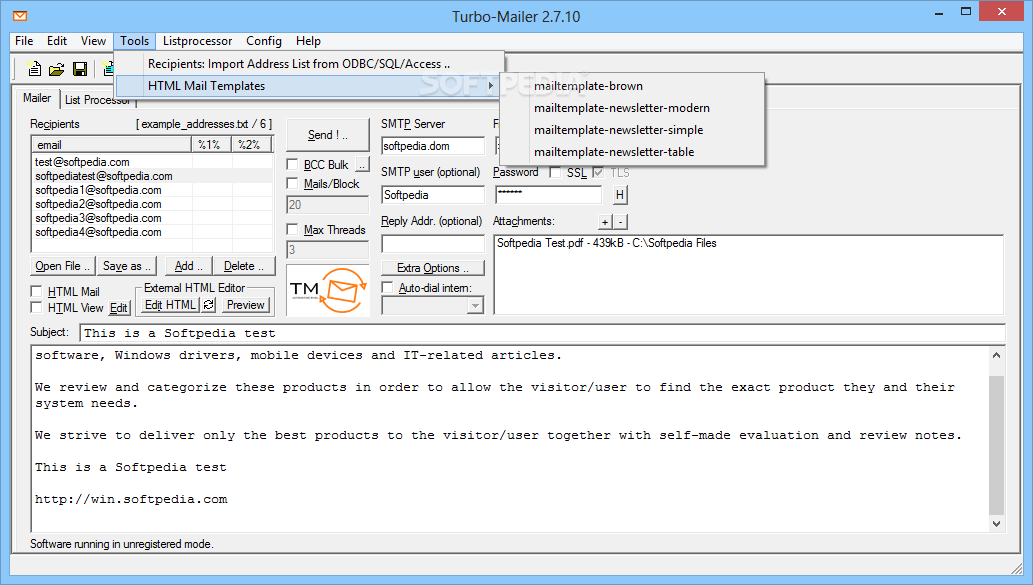Viewport: 1033px width, 585px height.
Task: Open the View menu
Action: 94,41
